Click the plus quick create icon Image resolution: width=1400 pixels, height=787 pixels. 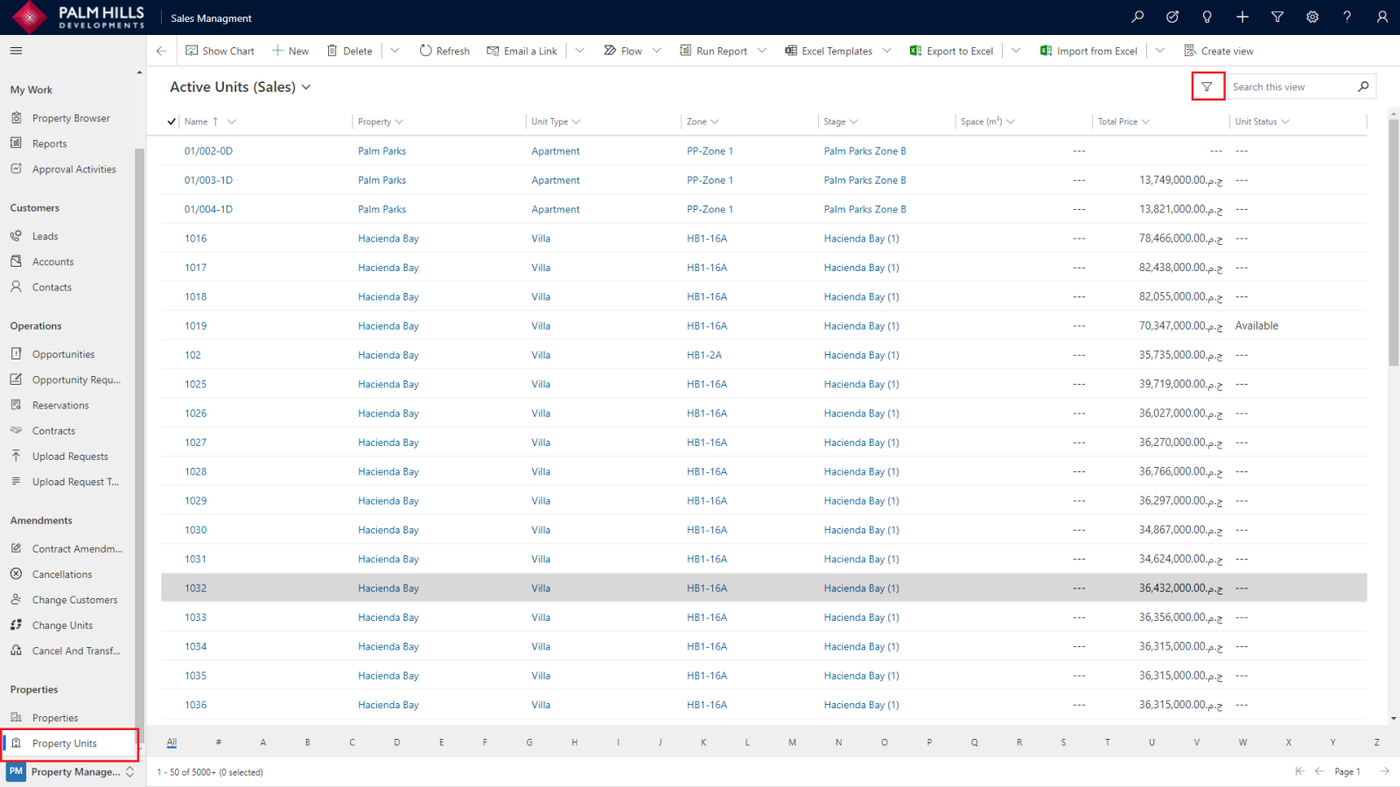point(1242,17)
